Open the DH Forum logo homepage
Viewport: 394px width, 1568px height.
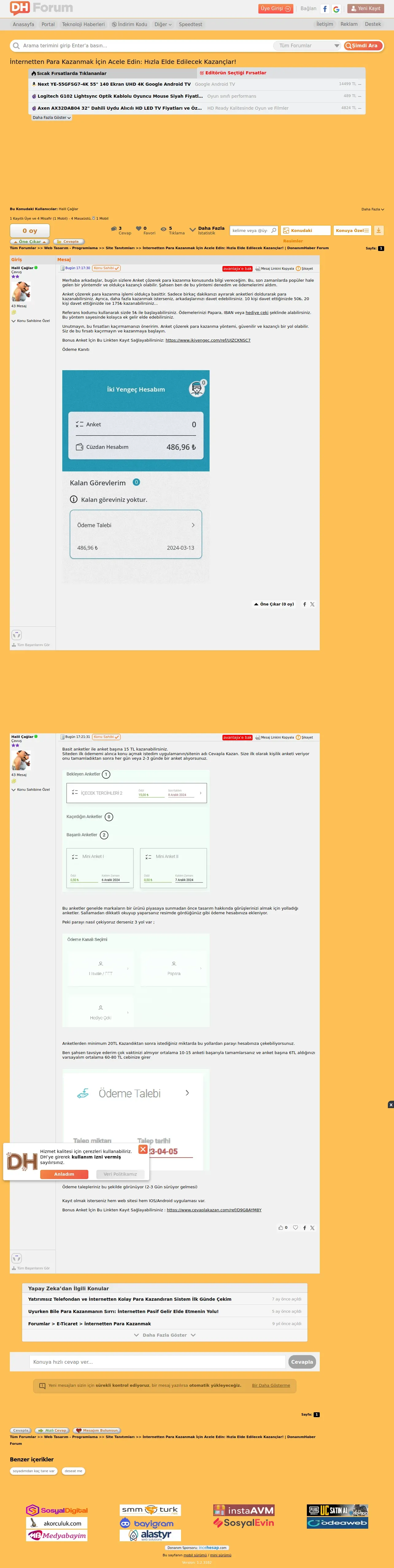pos(41,8)
